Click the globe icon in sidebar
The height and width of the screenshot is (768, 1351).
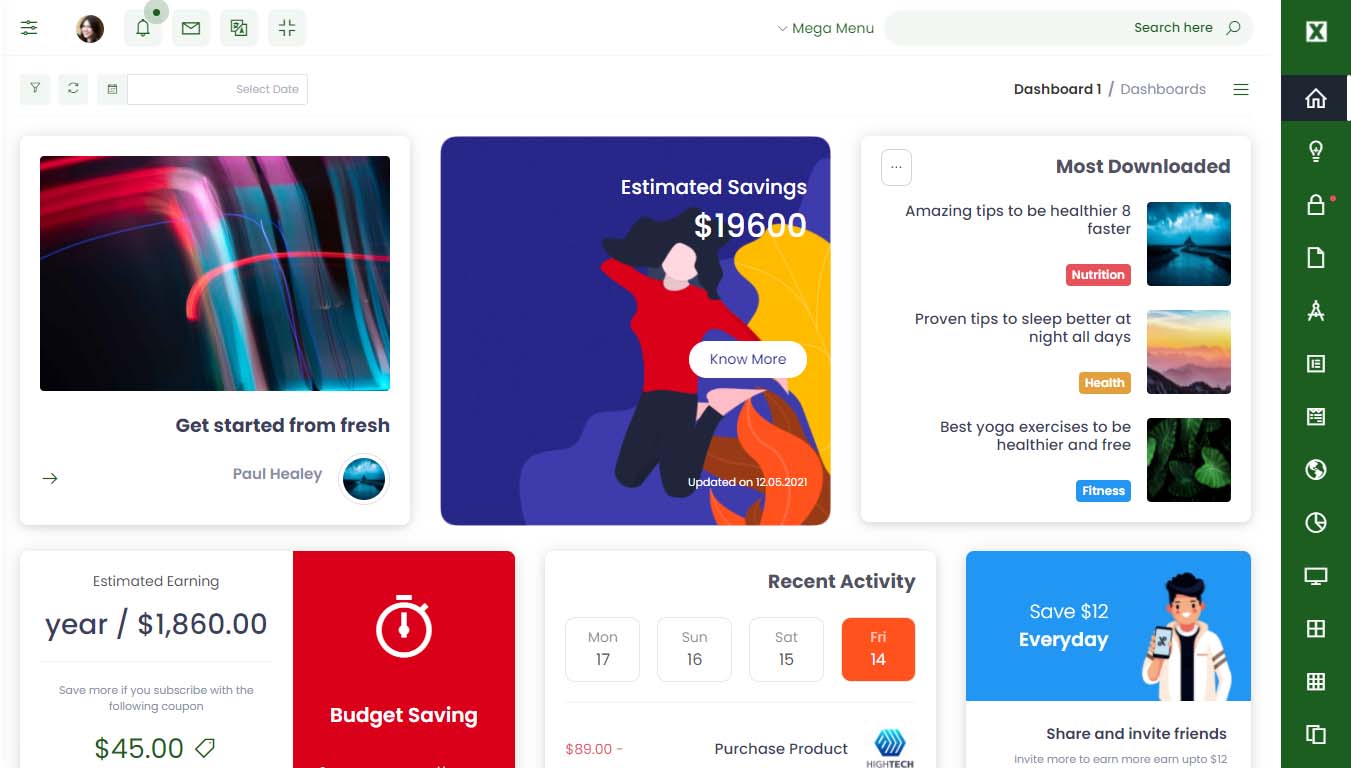click(1316, 469)
